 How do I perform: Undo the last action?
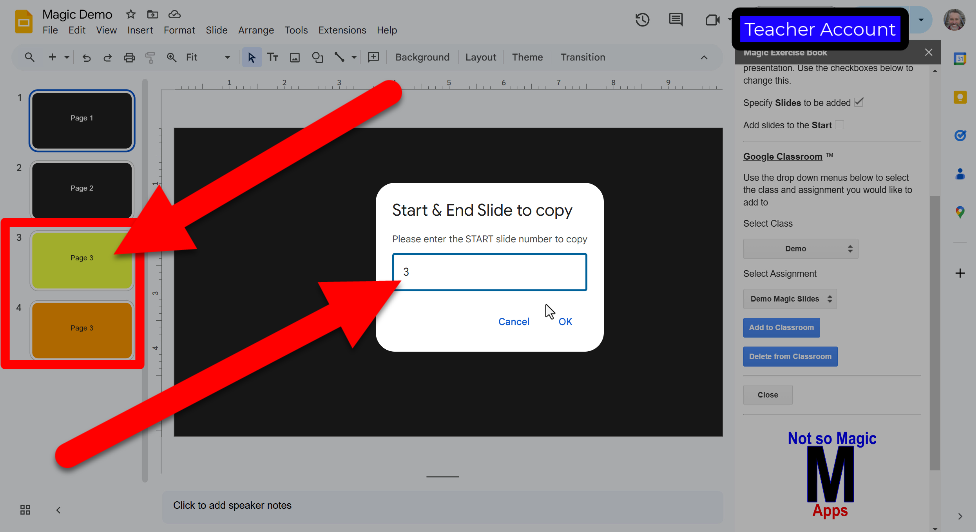pos(87,57)
